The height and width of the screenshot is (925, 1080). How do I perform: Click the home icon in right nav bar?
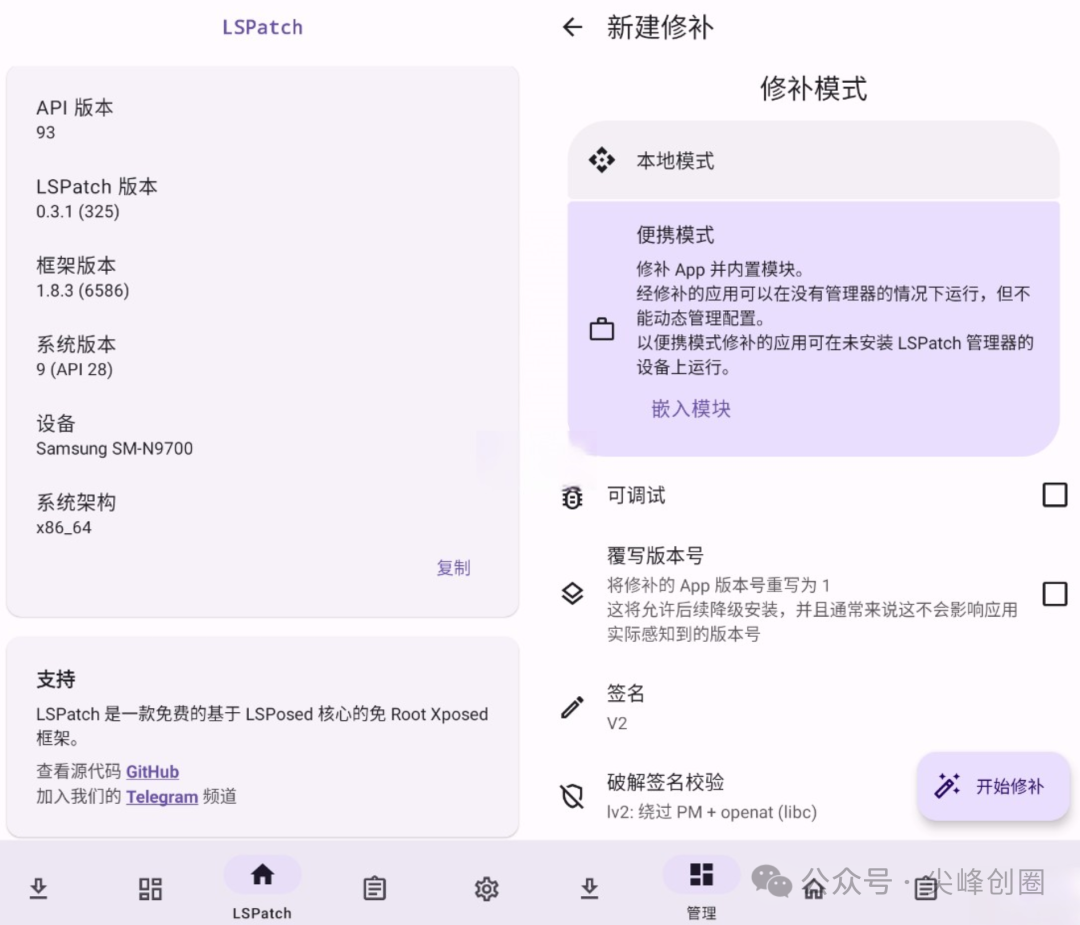point(813,888)
